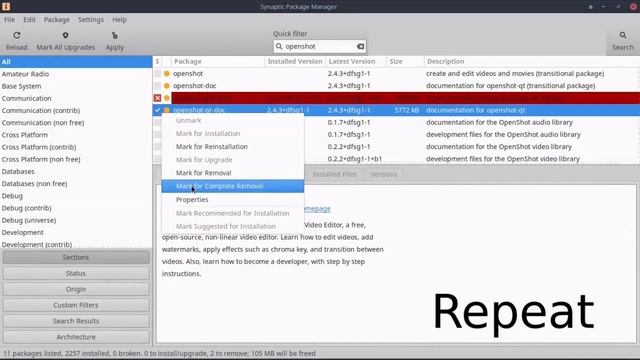Sort by the Size column header
Image resolution: width=640 pixels, height=360 pixels.
[x=405, y=62]
